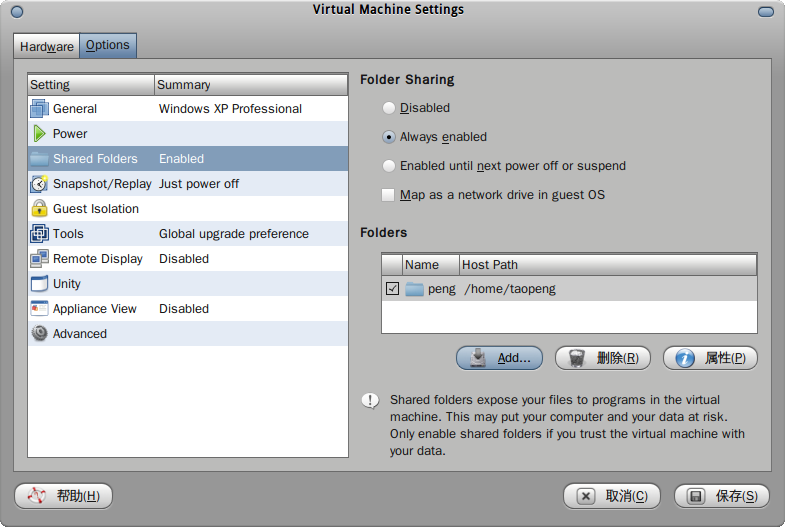Click the warning exclamation bubble icon

click(x=370, y=400)
